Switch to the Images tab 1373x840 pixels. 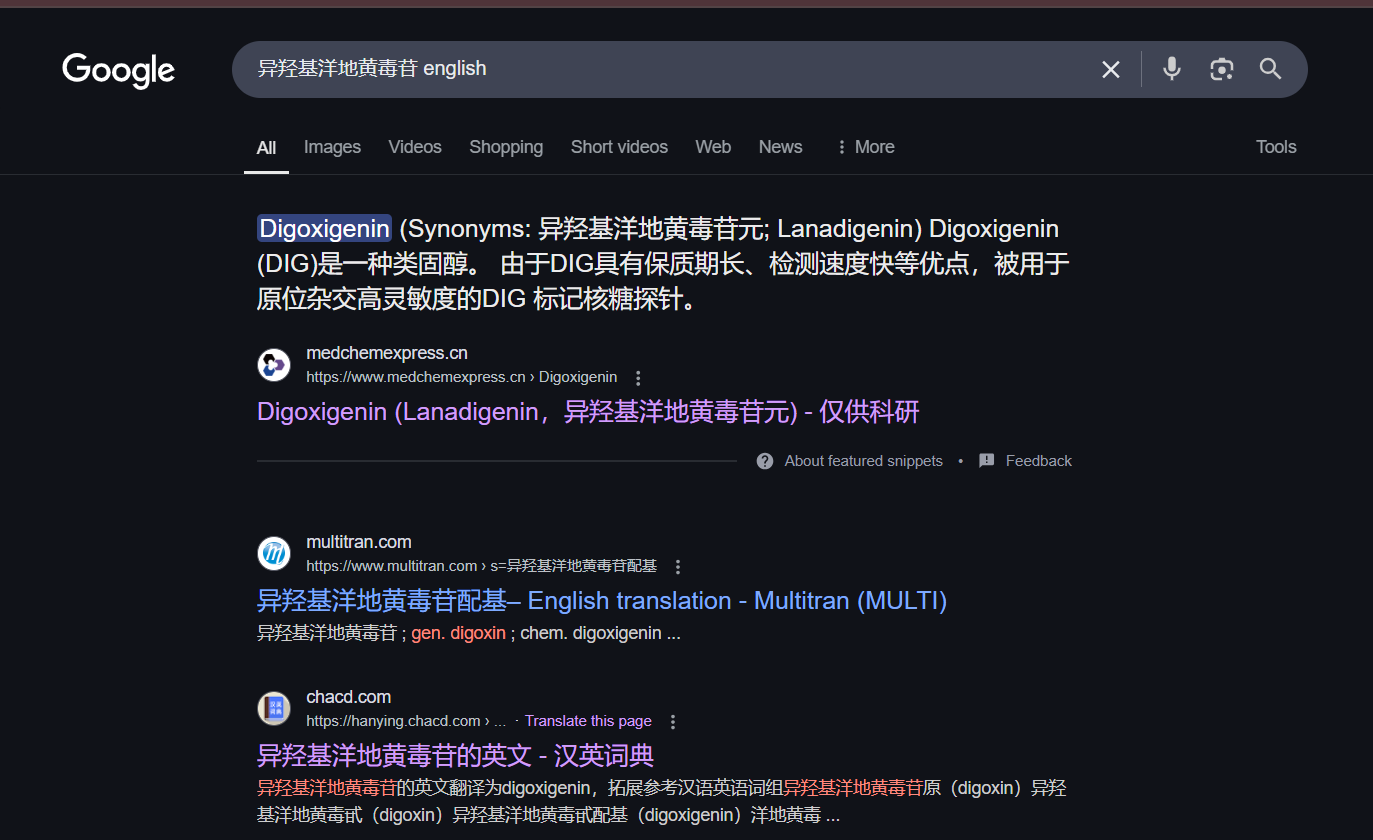pyautogui.click(x=332, y=147)
